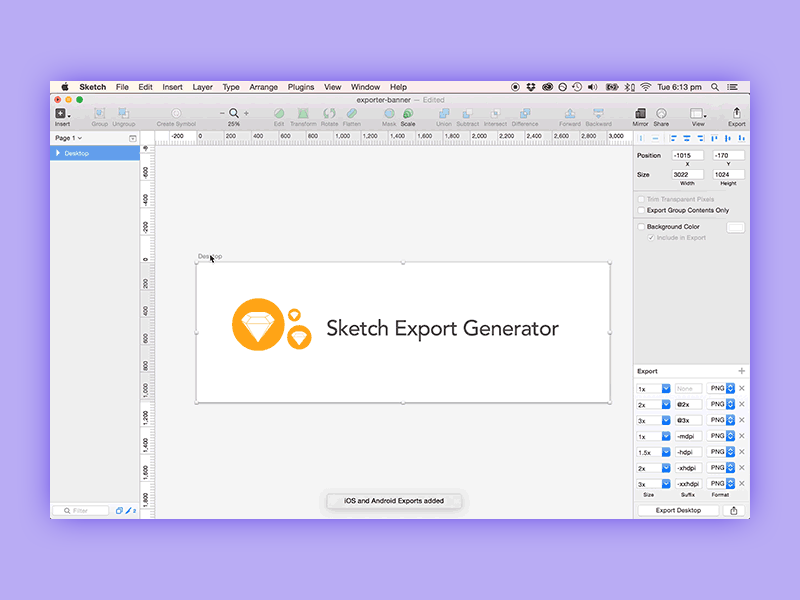800x600 pixels.
Task: Remove the -xxhdpi export row
Action: pos(742,483)
